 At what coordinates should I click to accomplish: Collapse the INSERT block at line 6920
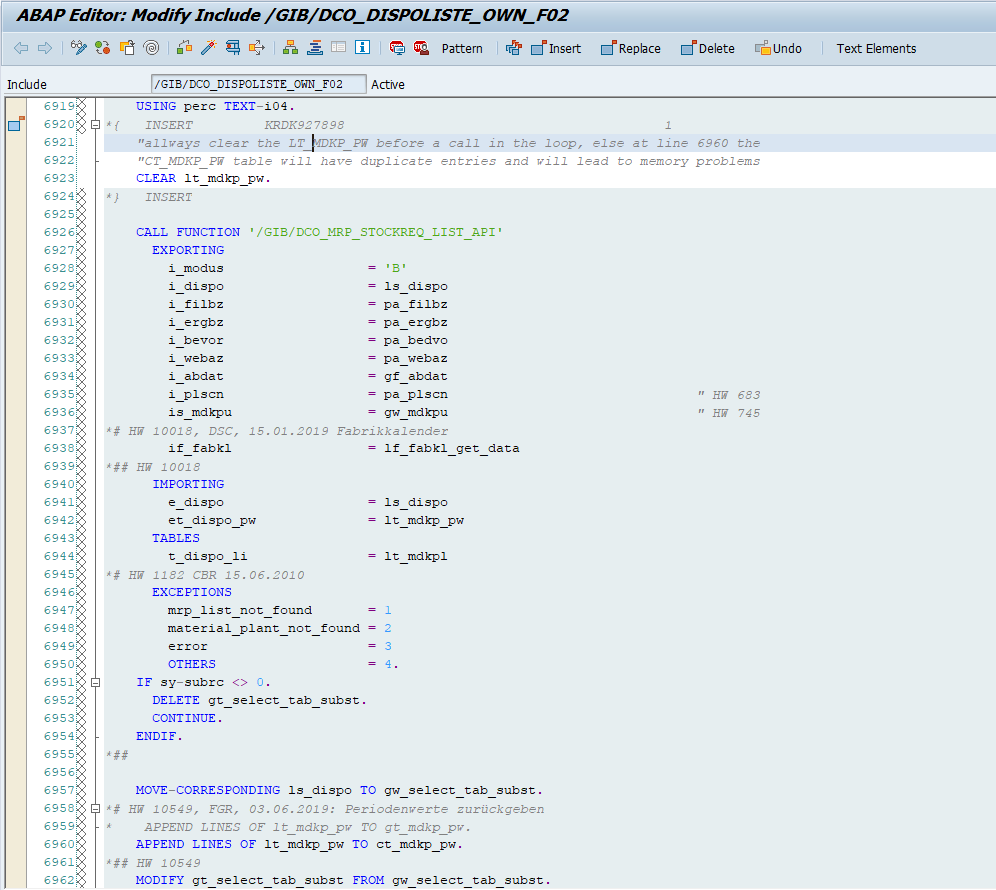click(95, 125)
